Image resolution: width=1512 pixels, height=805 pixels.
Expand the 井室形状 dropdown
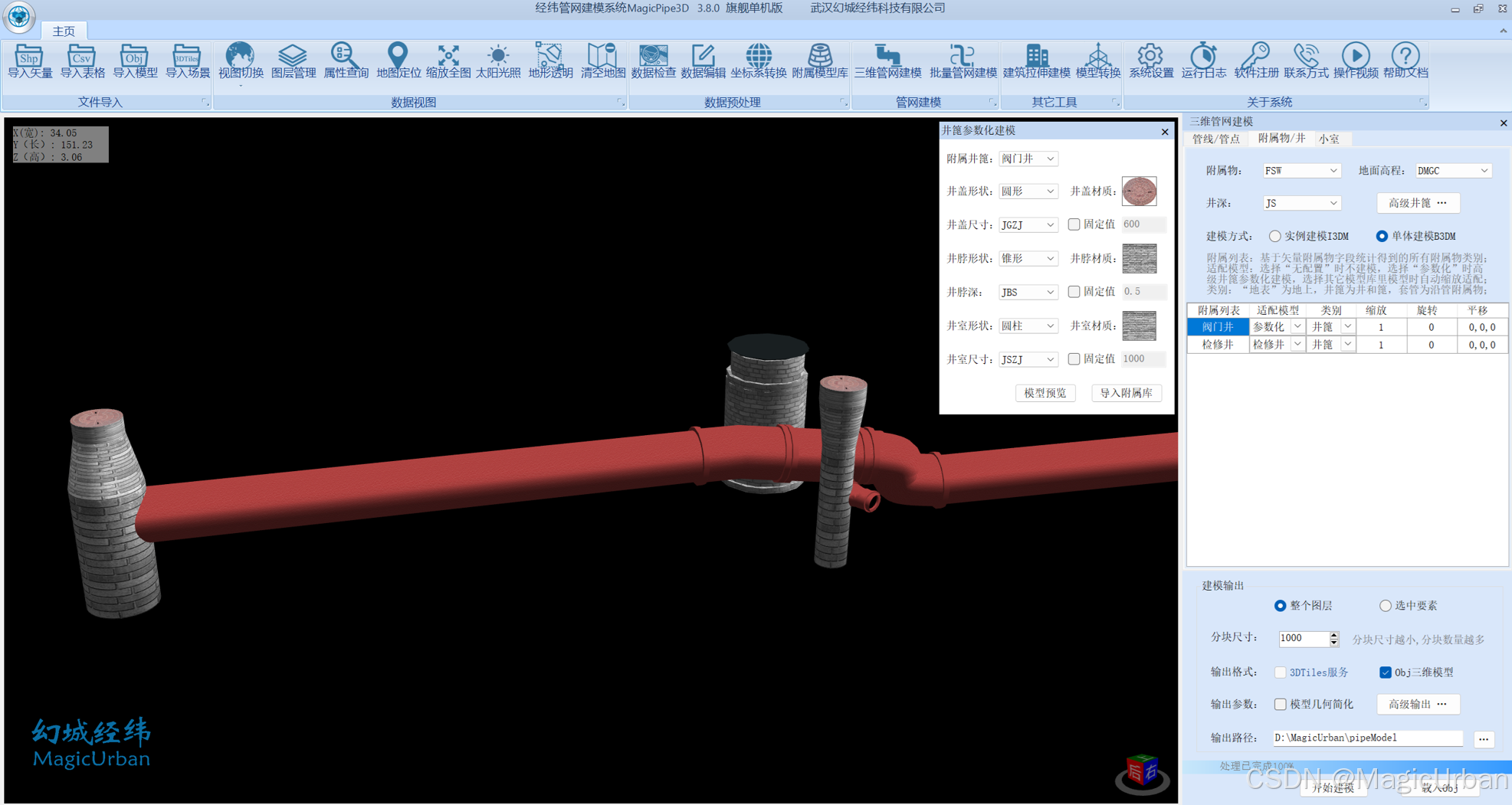[1028, 326]
